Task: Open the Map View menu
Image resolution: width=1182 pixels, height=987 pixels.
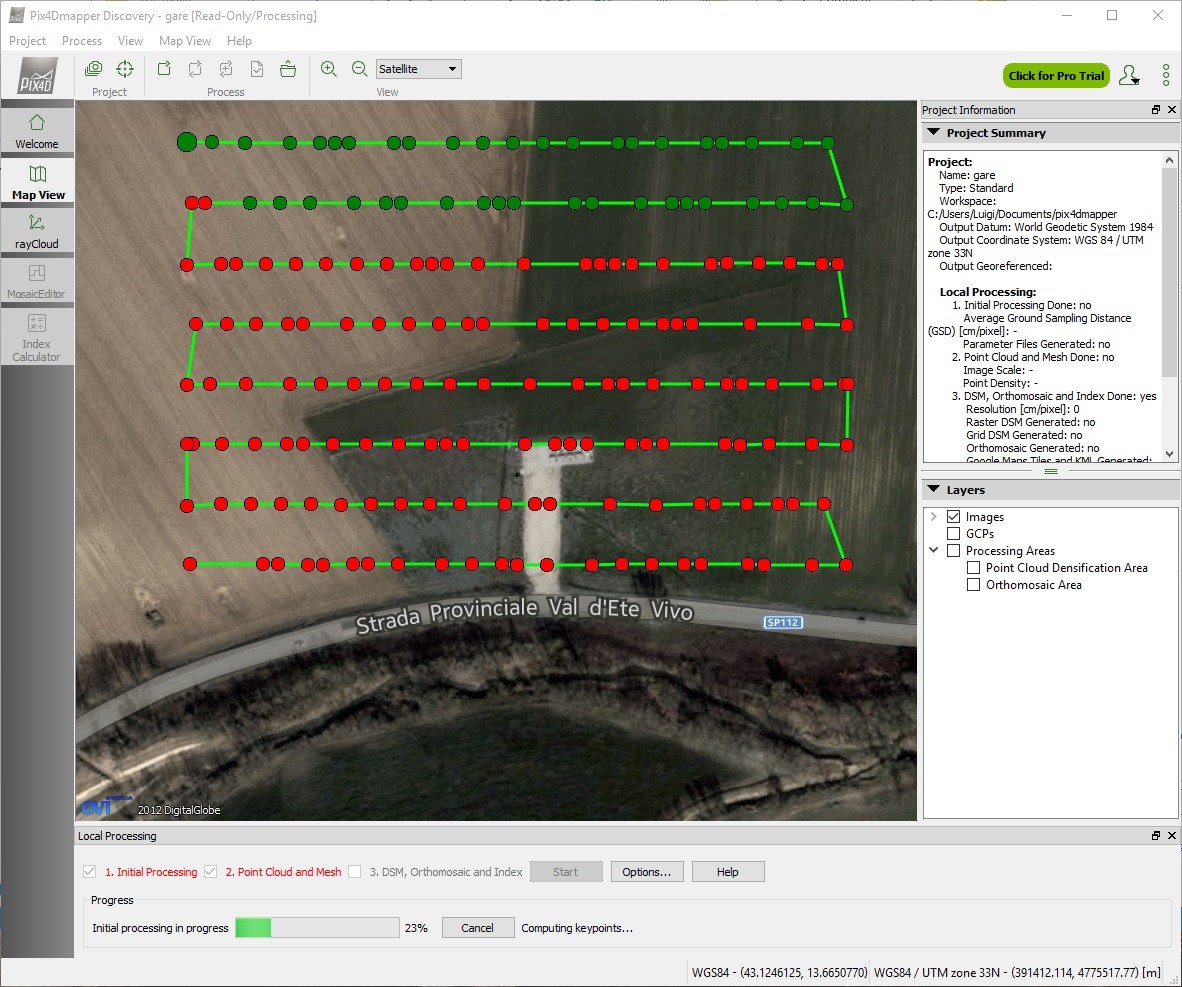Action: (185, 41)
